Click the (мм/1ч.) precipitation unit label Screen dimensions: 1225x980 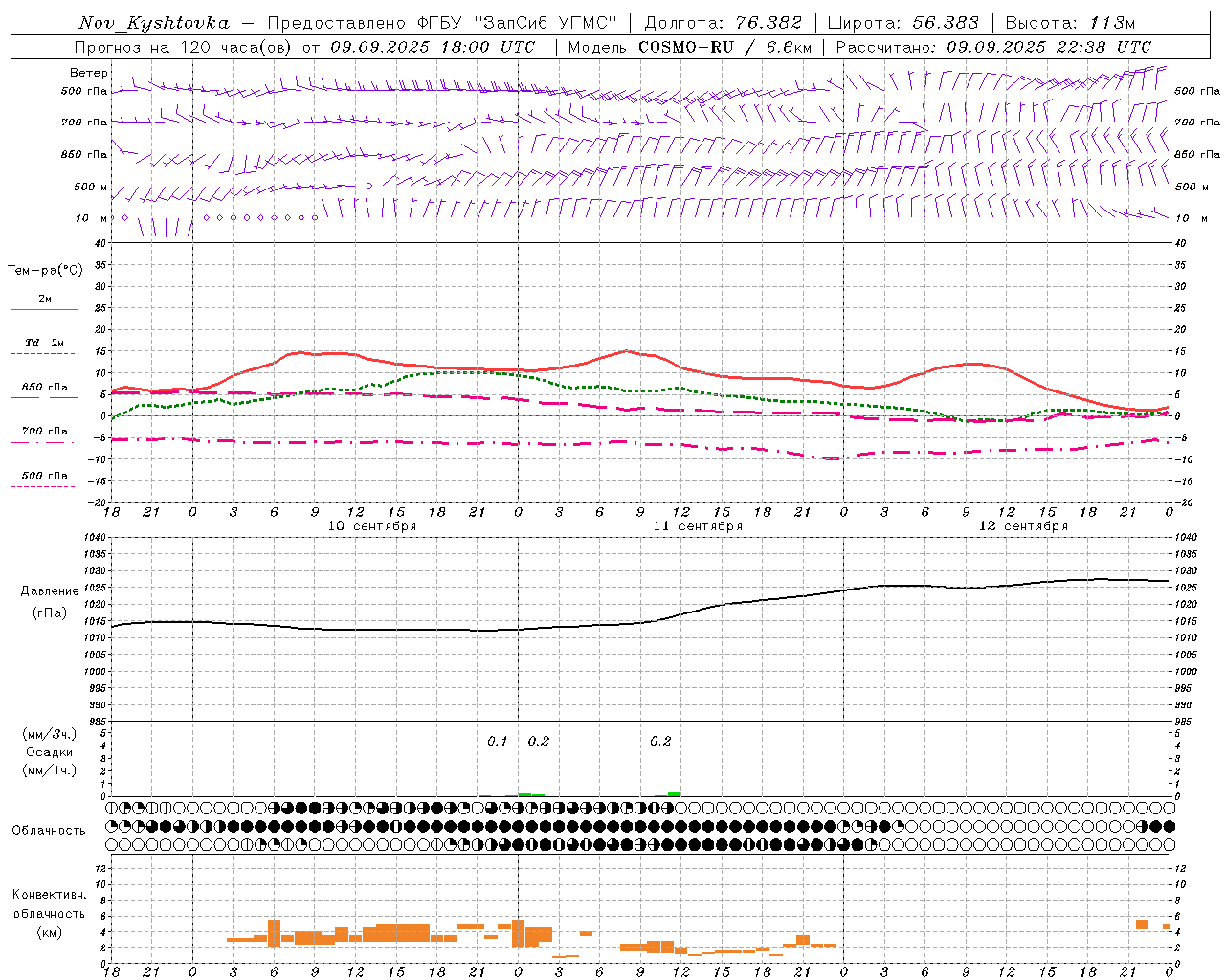coord(49,770)
